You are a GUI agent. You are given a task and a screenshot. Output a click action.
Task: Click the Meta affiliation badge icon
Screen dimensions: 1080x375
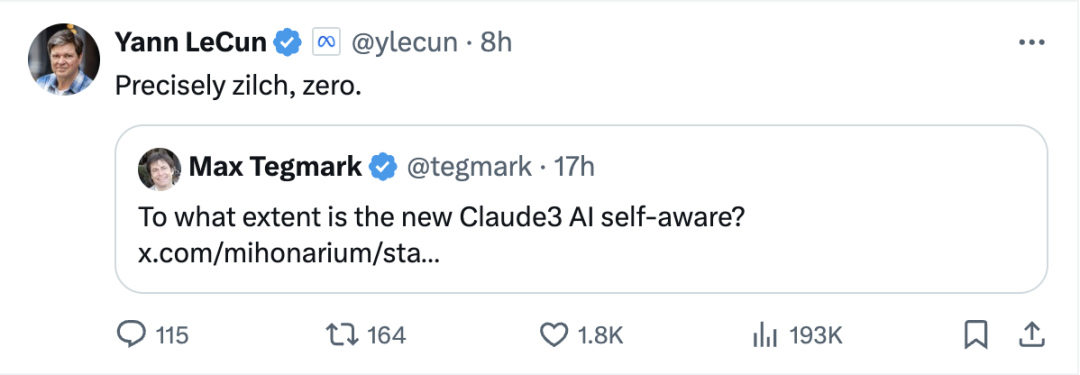point(326,43)
